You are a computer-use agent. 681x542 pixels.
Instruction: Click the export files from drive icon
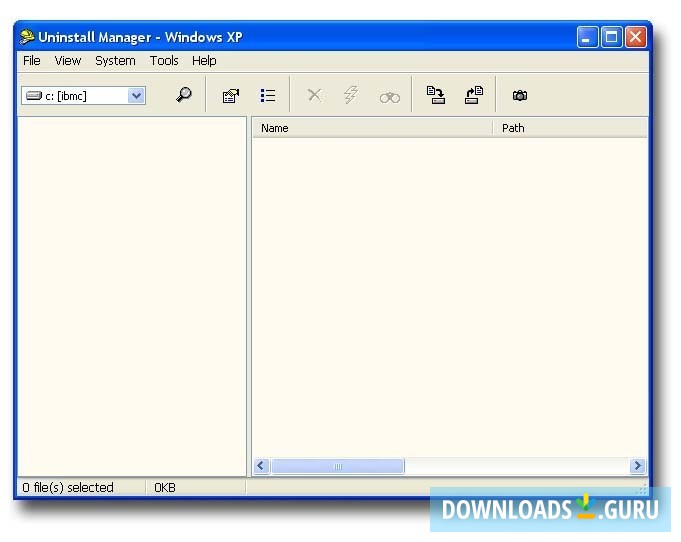click(474, 95)
